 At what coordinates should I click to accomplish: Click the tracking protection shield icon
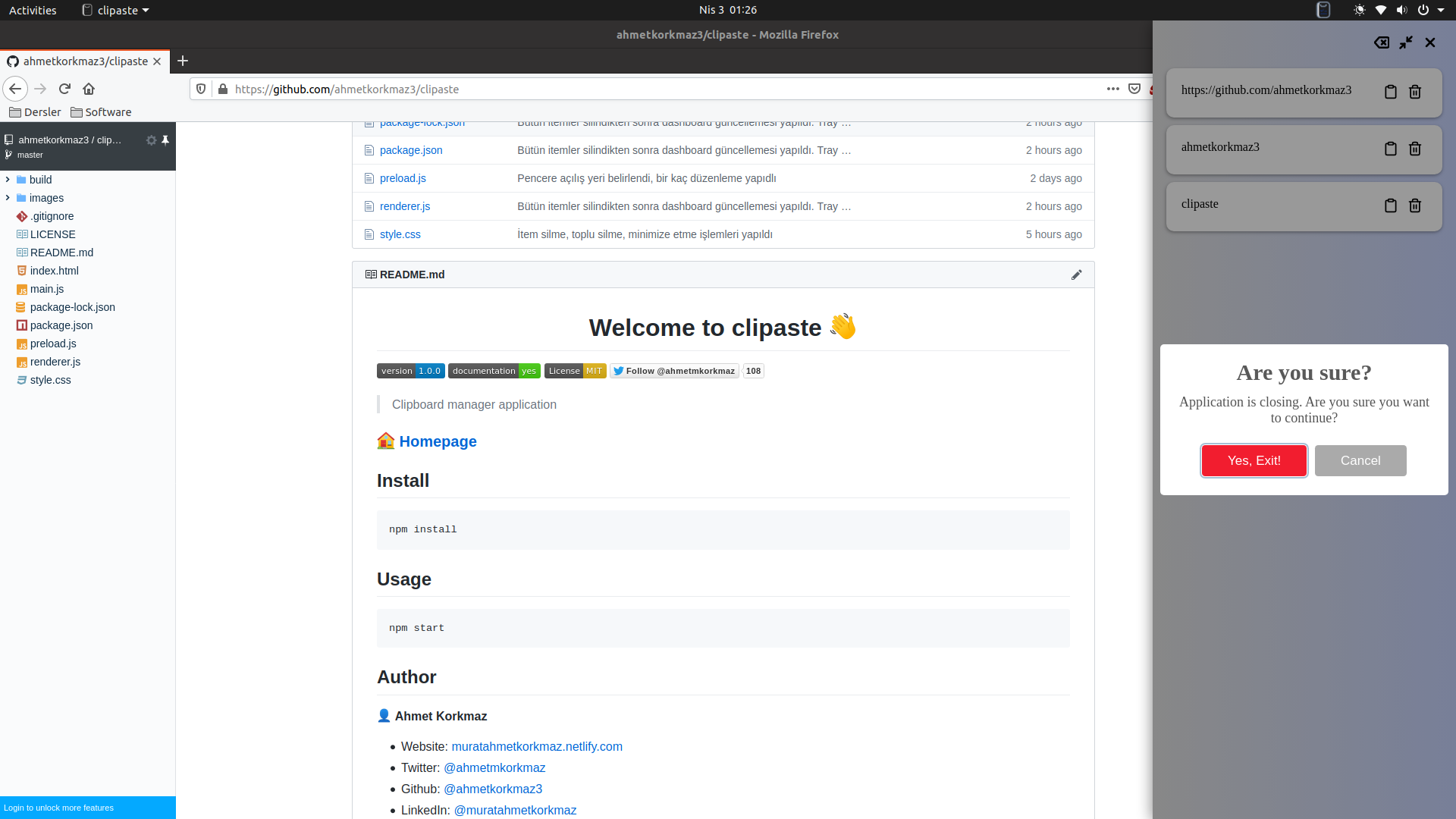(x=201, y=89)
